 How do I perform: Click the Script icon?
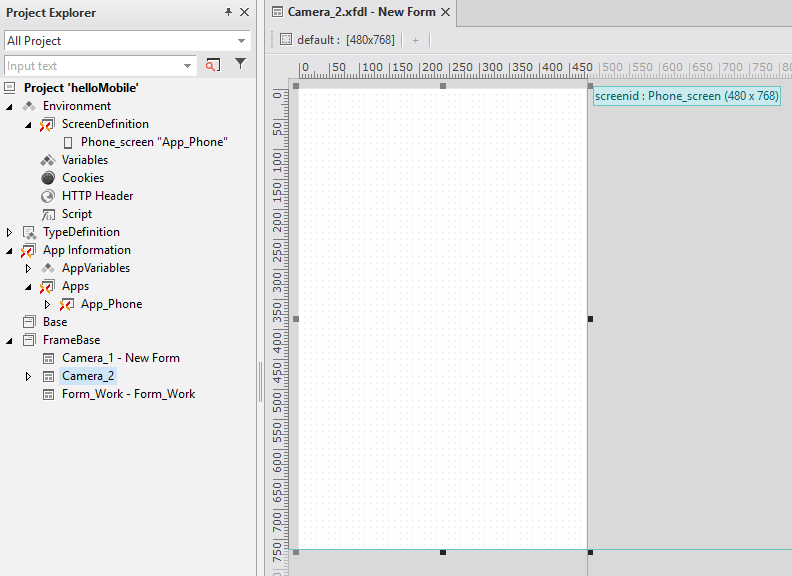pos(48,215)
